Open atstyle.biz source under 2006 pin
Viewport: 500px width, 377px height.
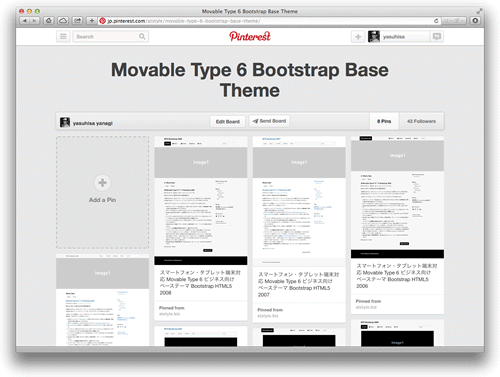pyautogui.click(x=366, y=307)
